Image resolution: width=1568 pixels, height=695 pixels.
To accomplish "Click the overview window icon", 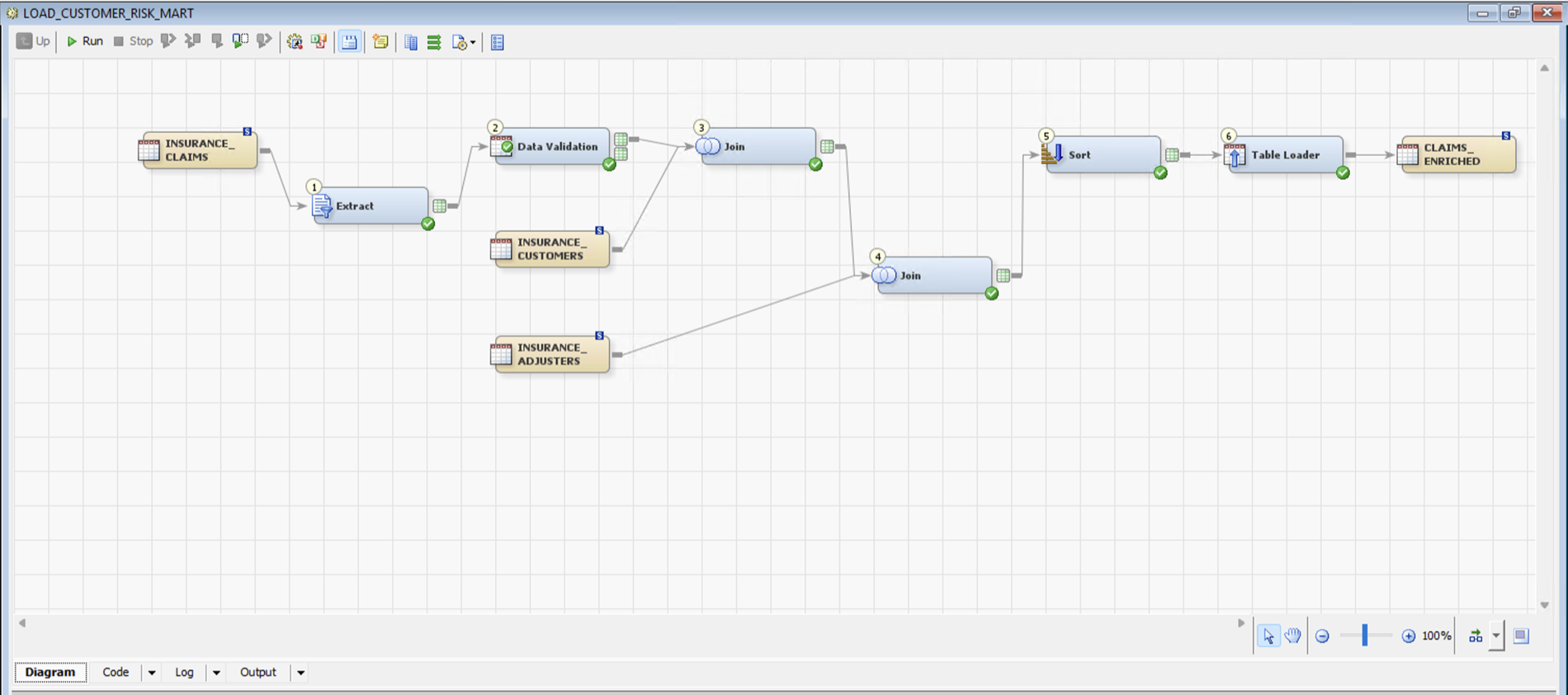I will coord(1521,636).
